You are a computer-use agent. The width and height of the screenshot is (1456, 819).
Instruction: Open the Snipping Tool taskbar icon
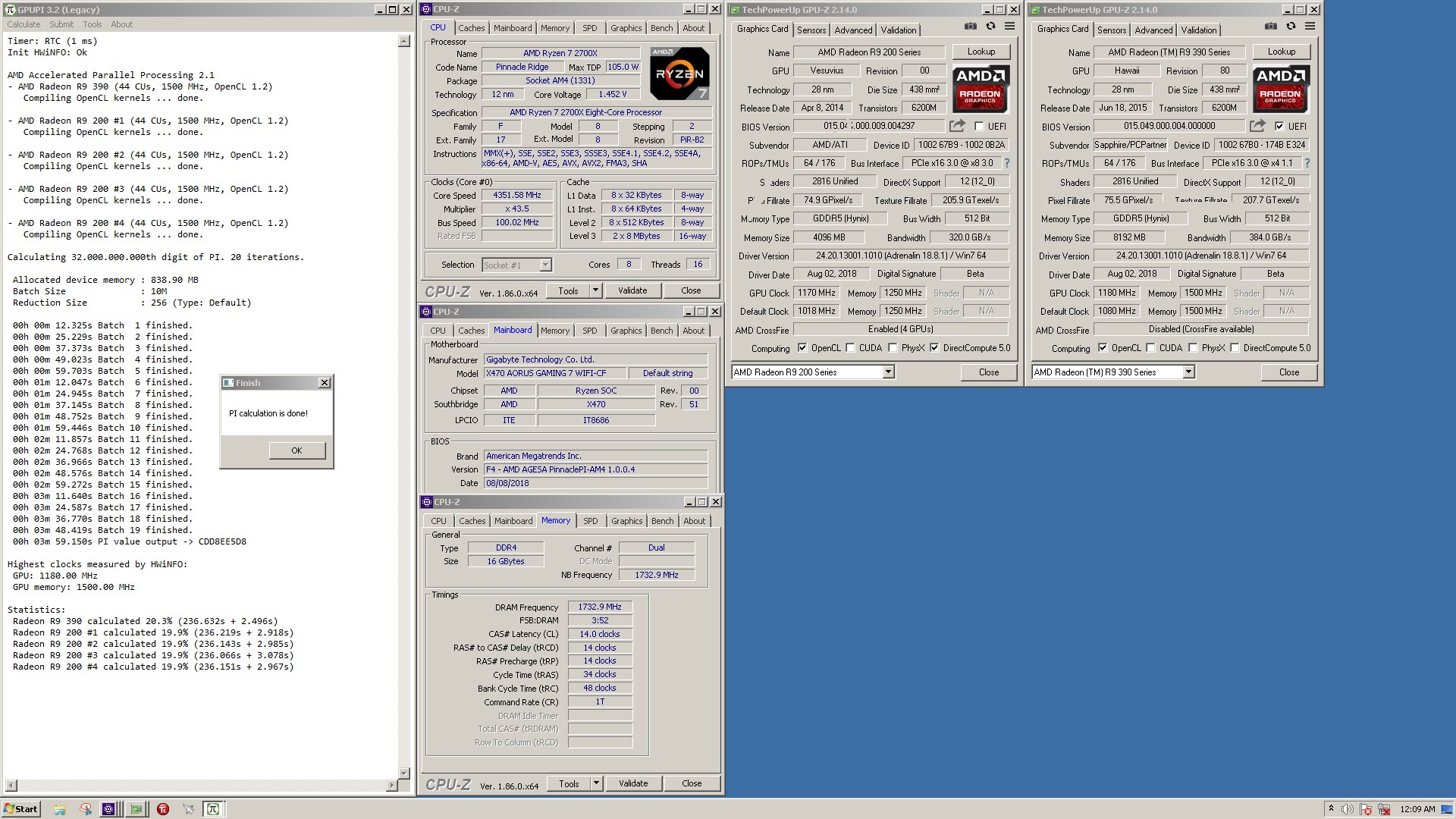(86, 809)
